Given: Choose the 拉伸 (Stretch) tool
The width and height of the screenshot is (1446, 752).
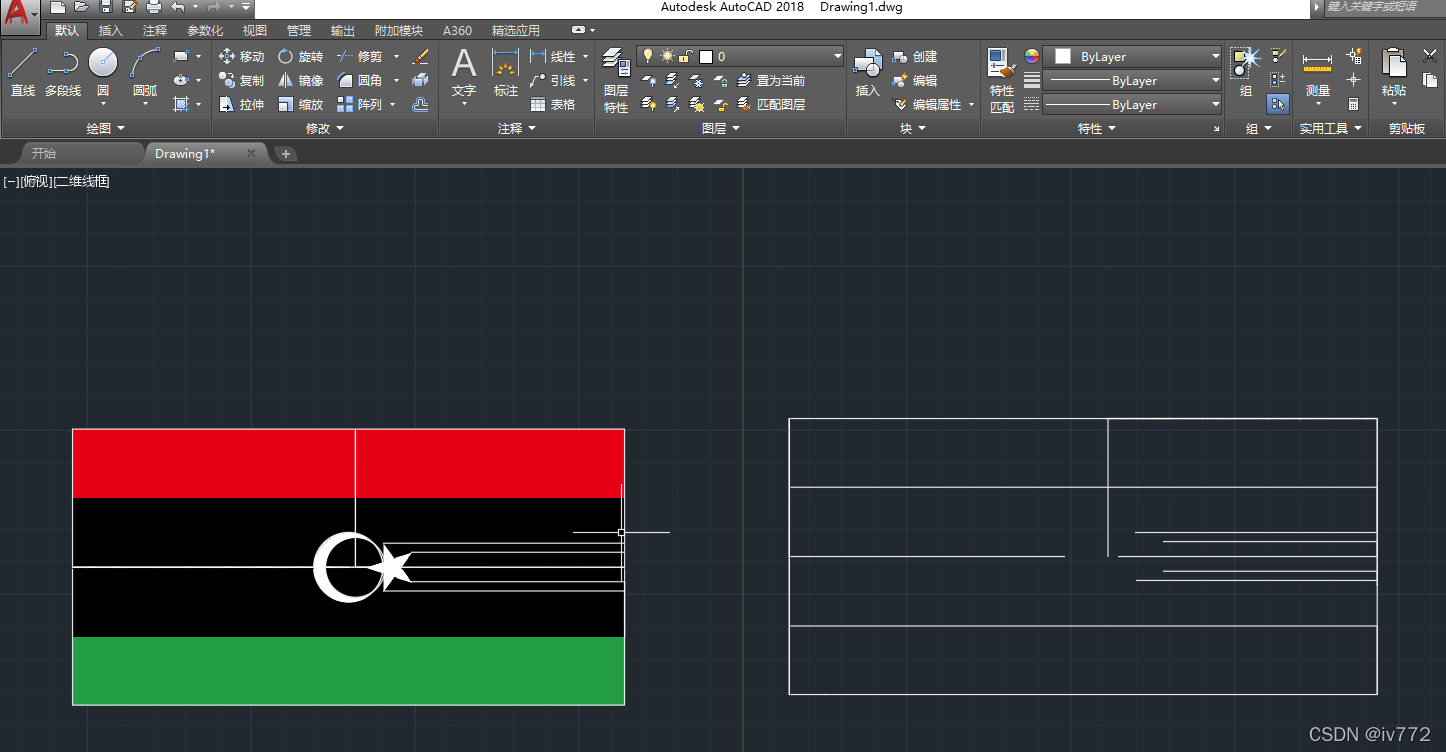Looking at the screenshot, I should tap(241, 104).
